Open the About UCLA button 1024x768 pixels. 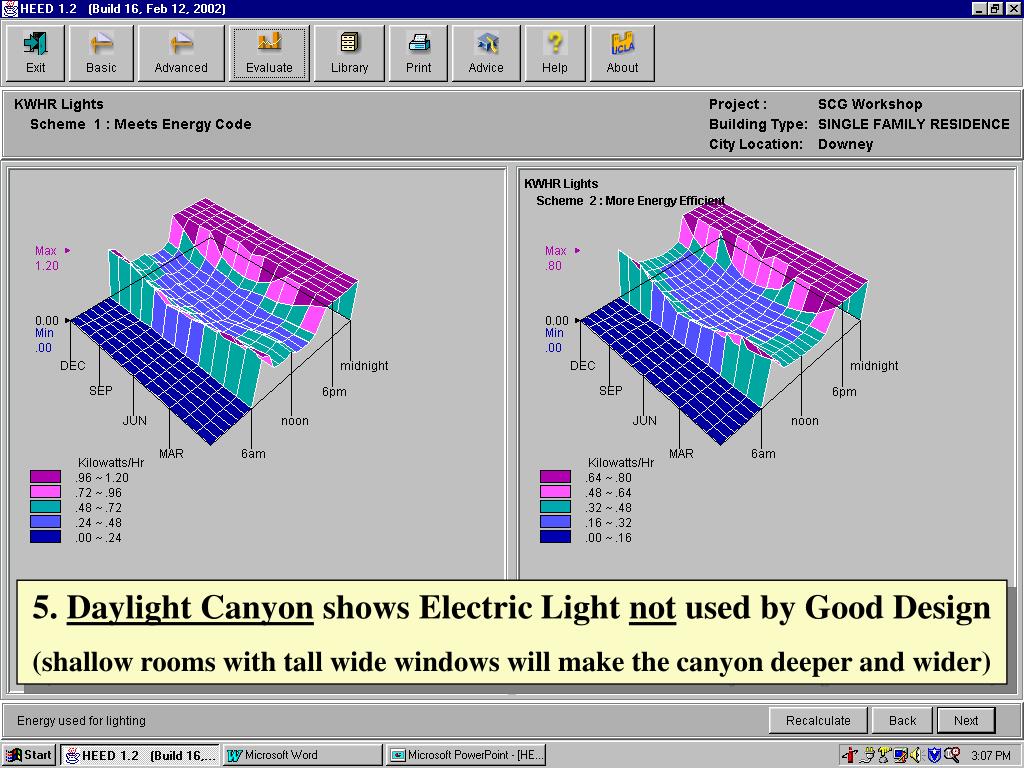click(x=622, y=54)
